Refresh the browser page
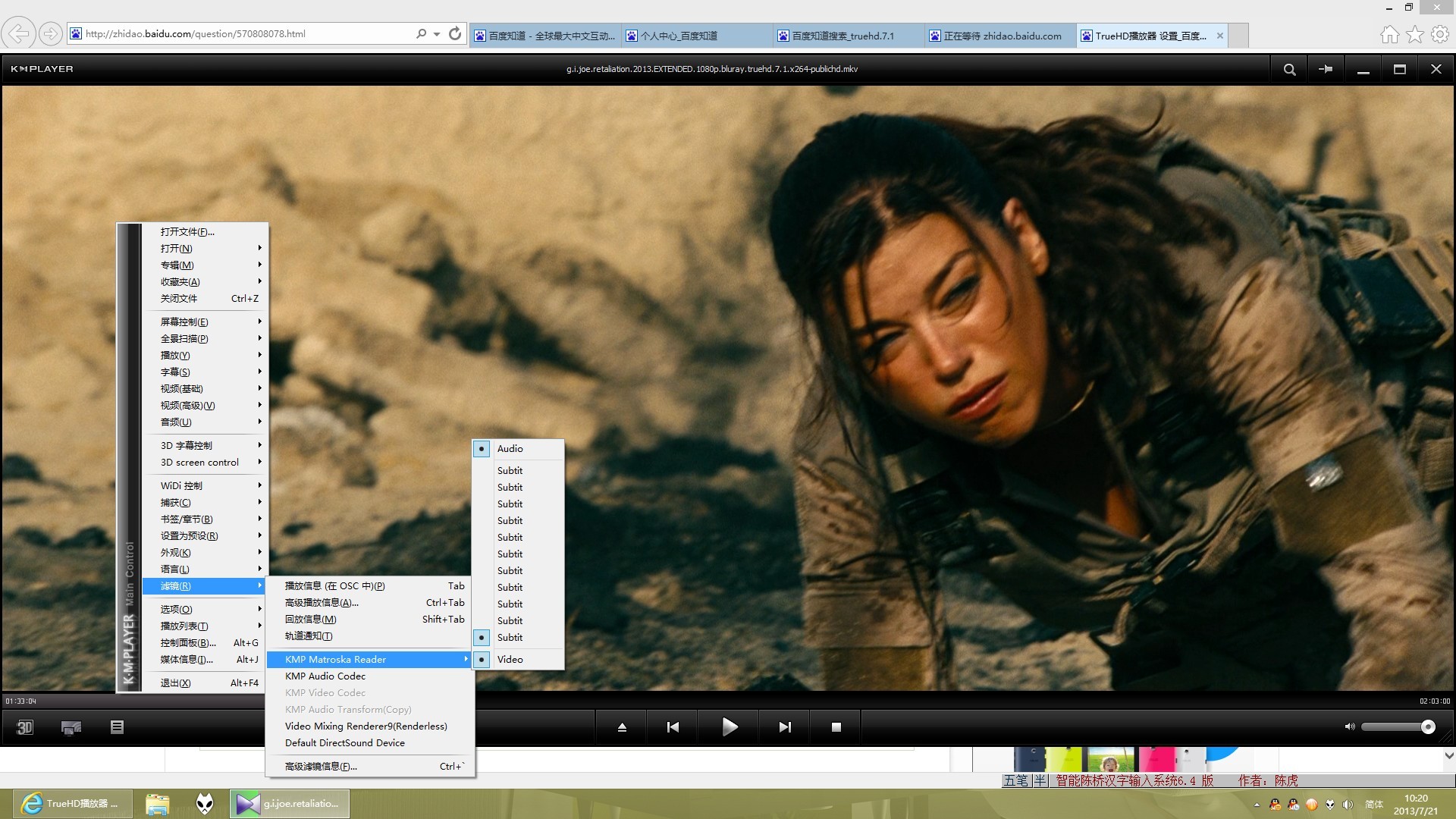This screenshot has width=1456, height=819. tap(455, 33)
